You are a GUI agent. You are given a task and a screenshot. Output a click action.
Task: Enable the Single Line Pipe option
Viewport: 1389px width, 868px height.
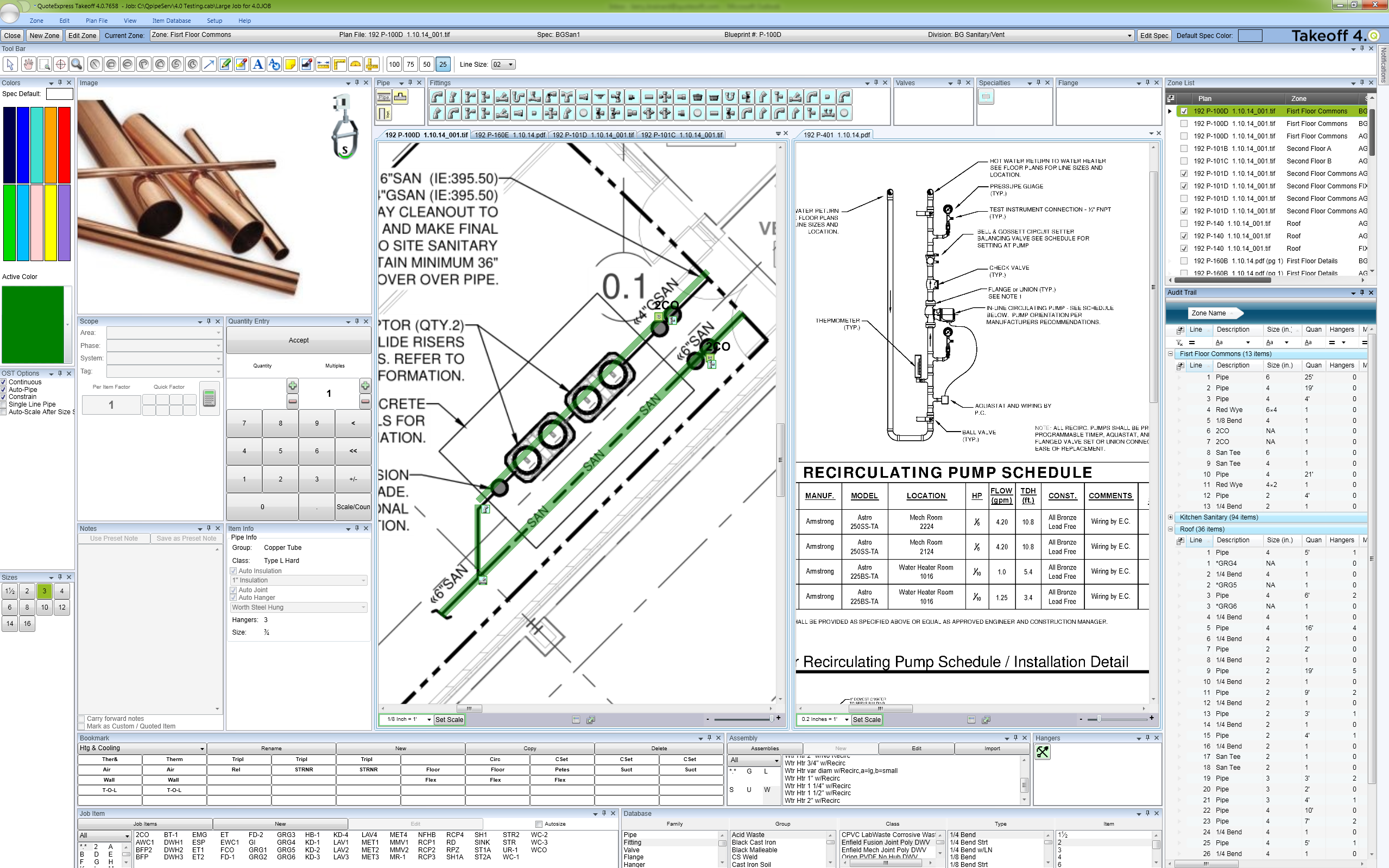click(x=4, y=405)
